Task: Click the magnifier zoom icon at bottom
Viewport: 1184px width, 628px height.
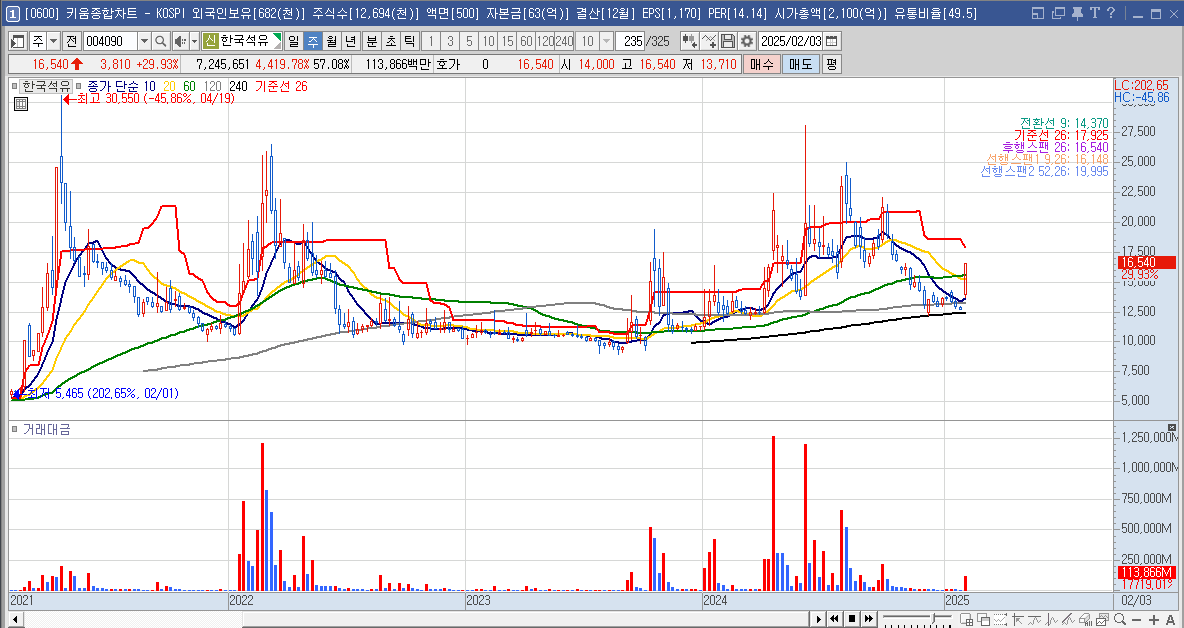Action: pos(1120,620)
